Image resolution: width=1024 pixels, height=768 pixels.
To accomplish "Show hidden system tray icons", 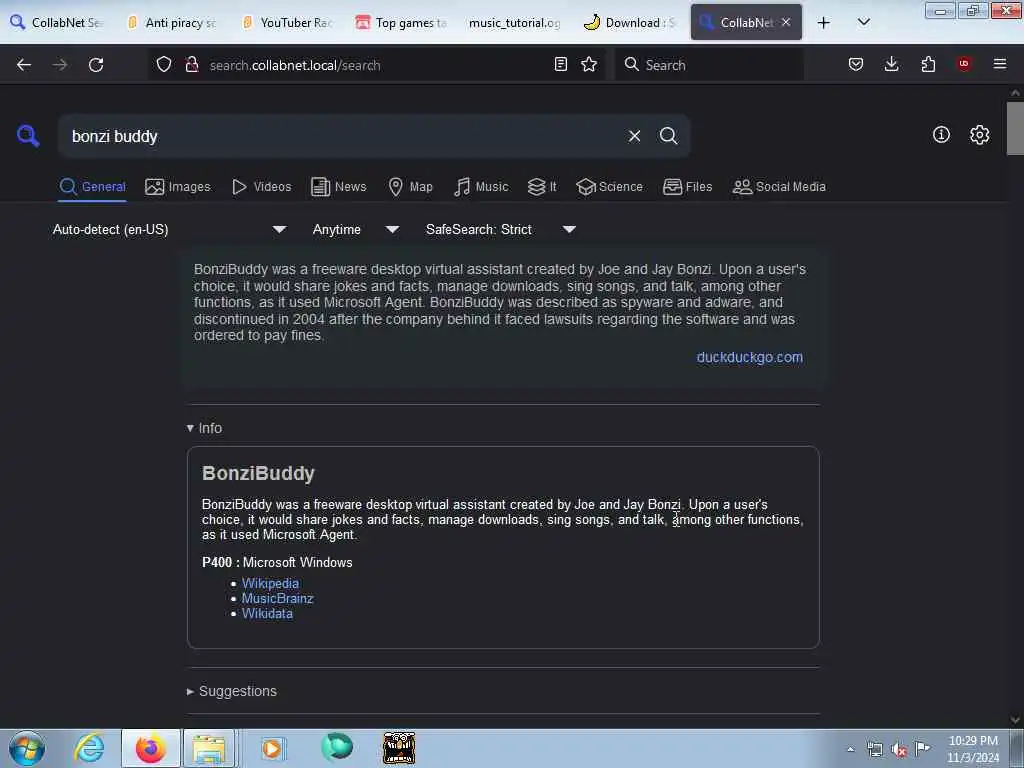I will coord(850,750).
